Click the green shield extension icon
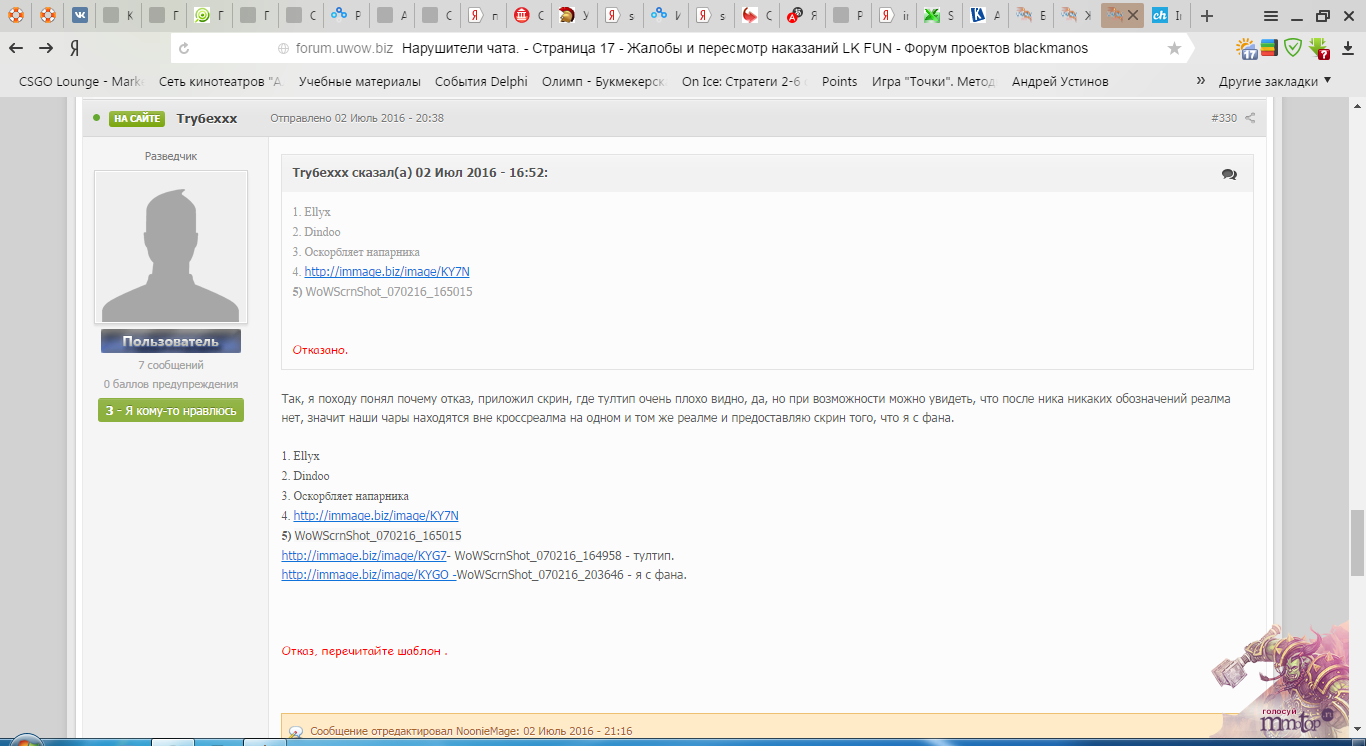Viewport: 1366px width, 746px height. coord(1293,47)
